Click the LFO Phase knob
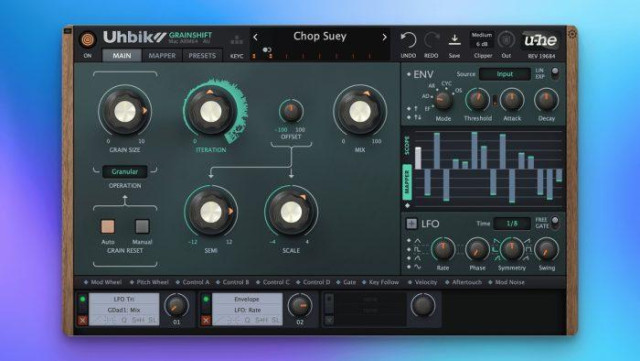This screenshot has height=361, width=640. pos(477,250)
